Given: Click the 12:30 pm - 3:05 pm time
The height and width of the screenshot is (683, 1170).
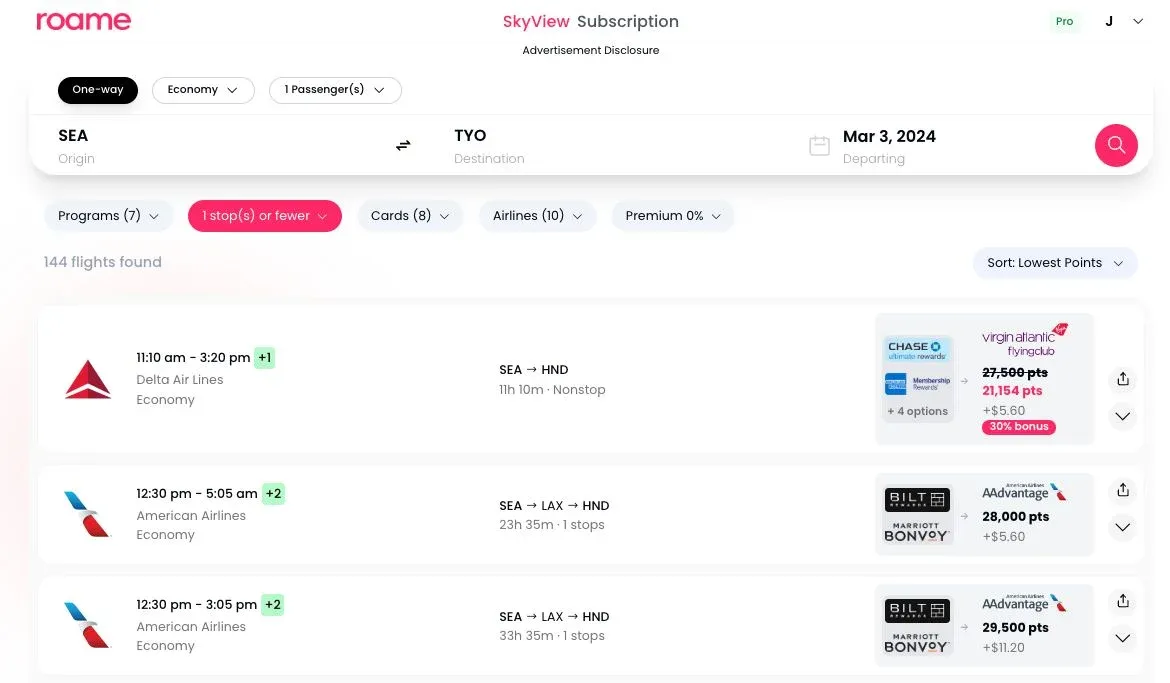Looking at the screenshot, I should (x=196, y=605).
